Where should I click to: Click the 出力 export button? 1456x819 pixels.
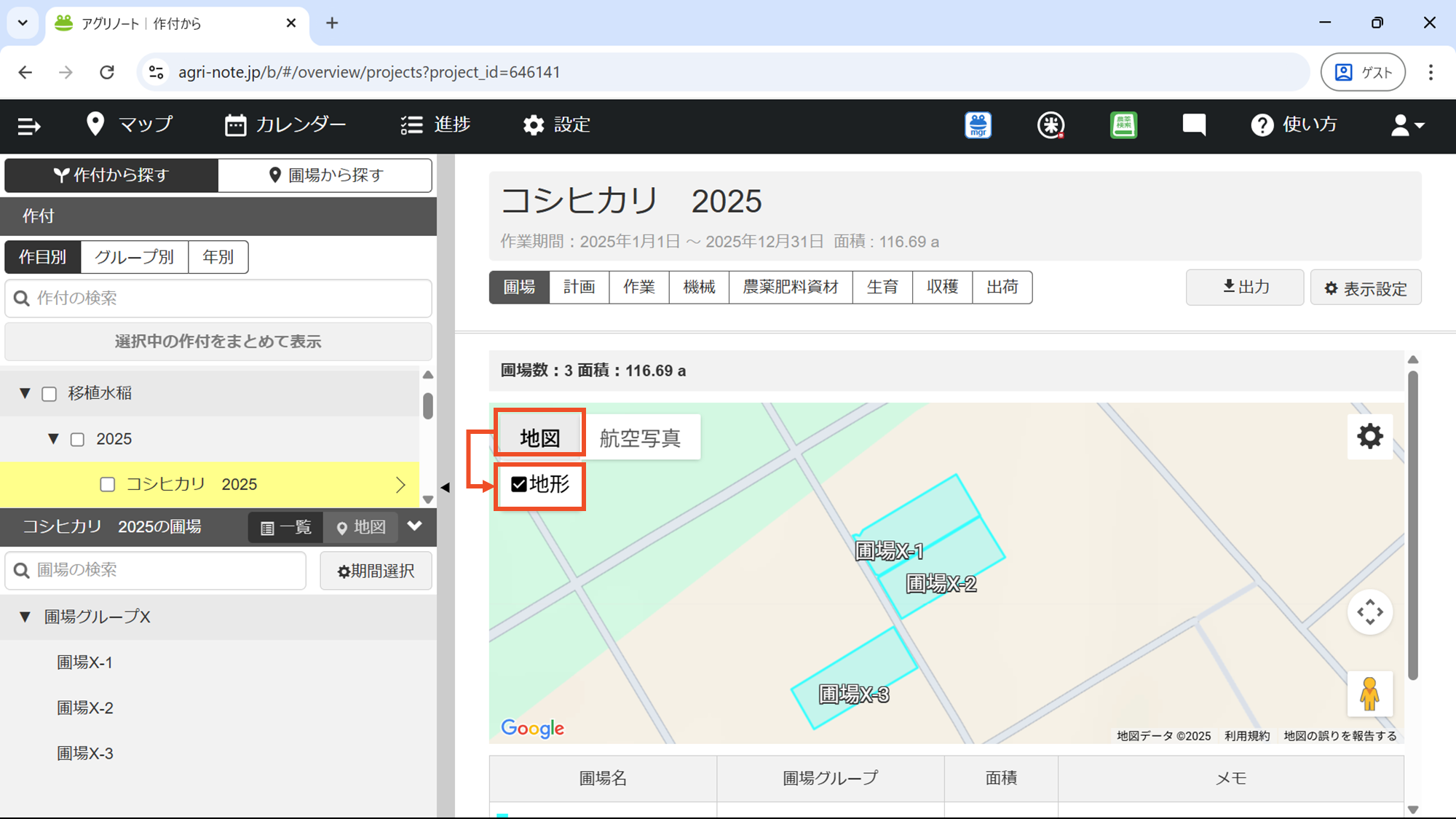(x=1245, y=287)
